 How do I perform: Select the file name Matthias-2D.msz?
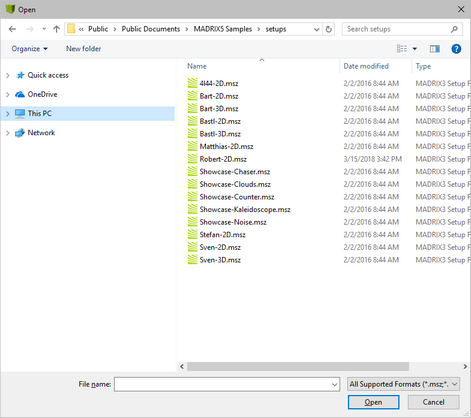(226, 147)
